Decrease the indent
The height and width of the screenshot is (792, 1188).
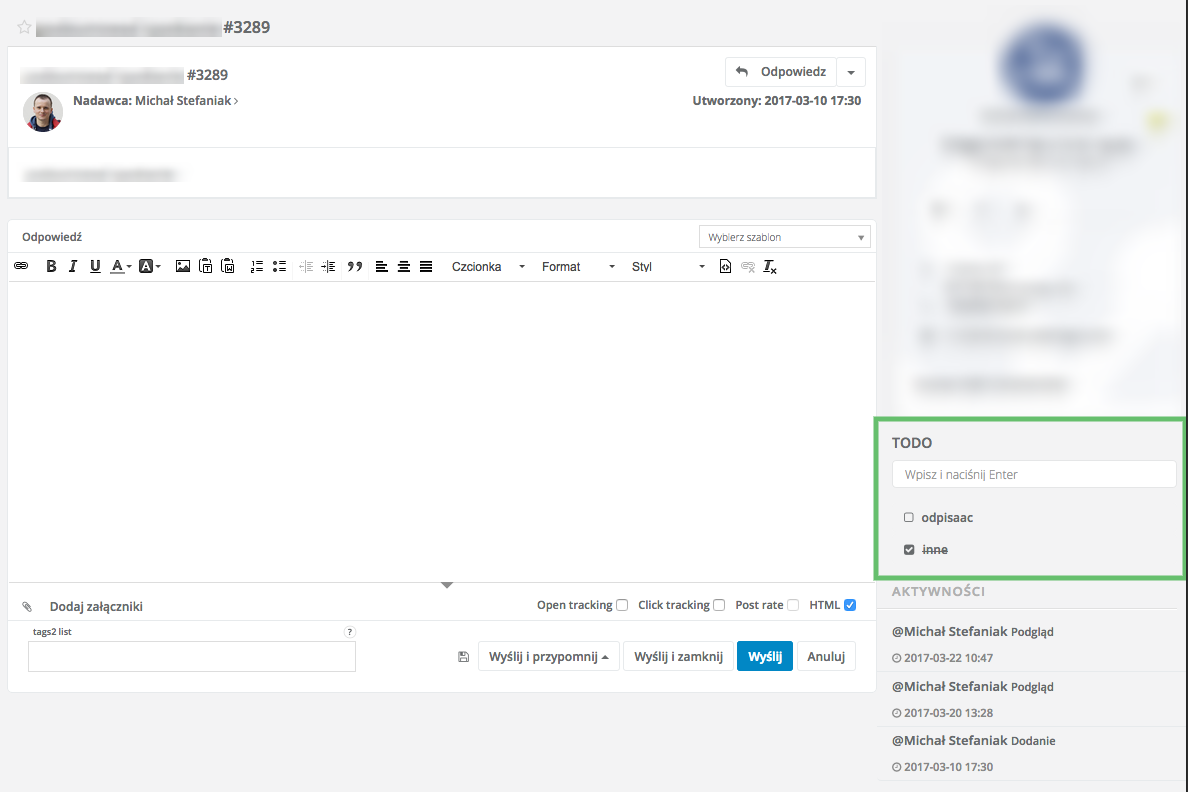[306, 266]
